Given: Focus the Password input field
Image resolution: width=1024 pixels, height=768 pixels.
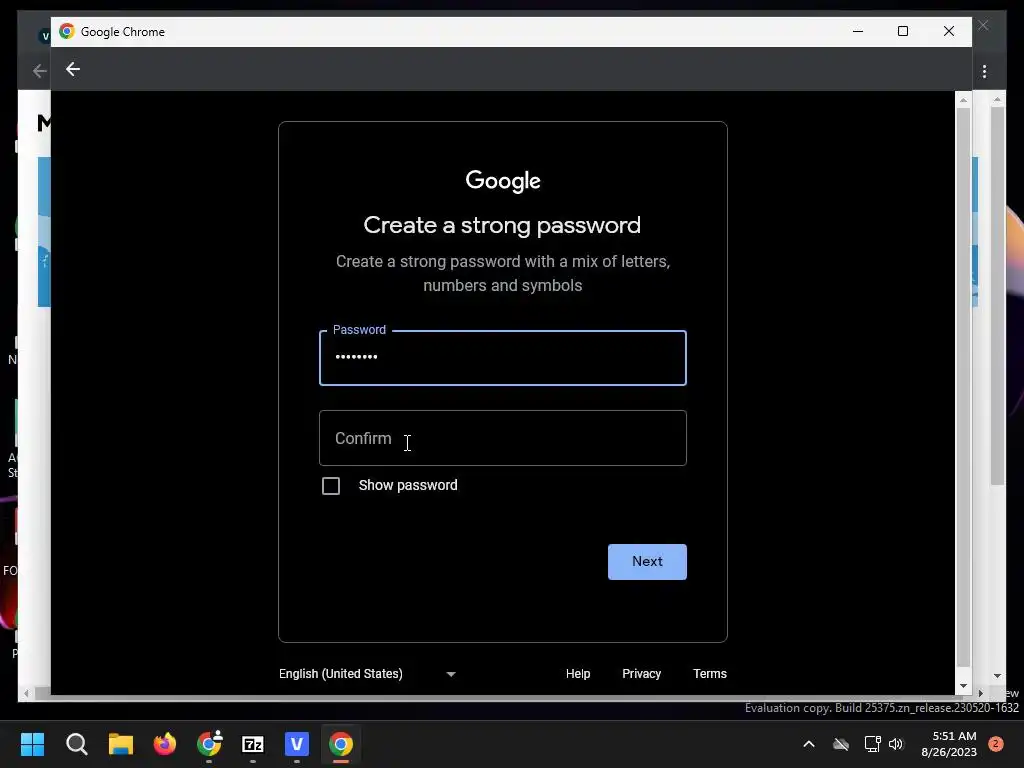Looking at the screenshot, I should pyautogui.click(x=503, y=358).
